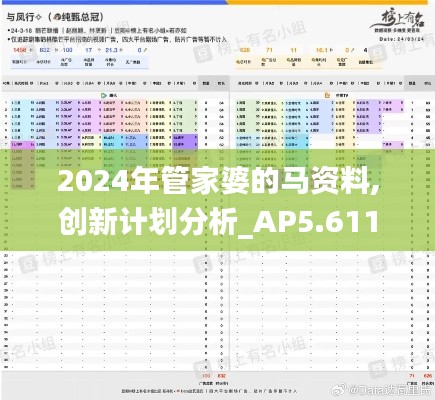Click the orange Youku platform icon
Image resolution: width=435 pixels, height=400 pixels.
pos(328,95)
